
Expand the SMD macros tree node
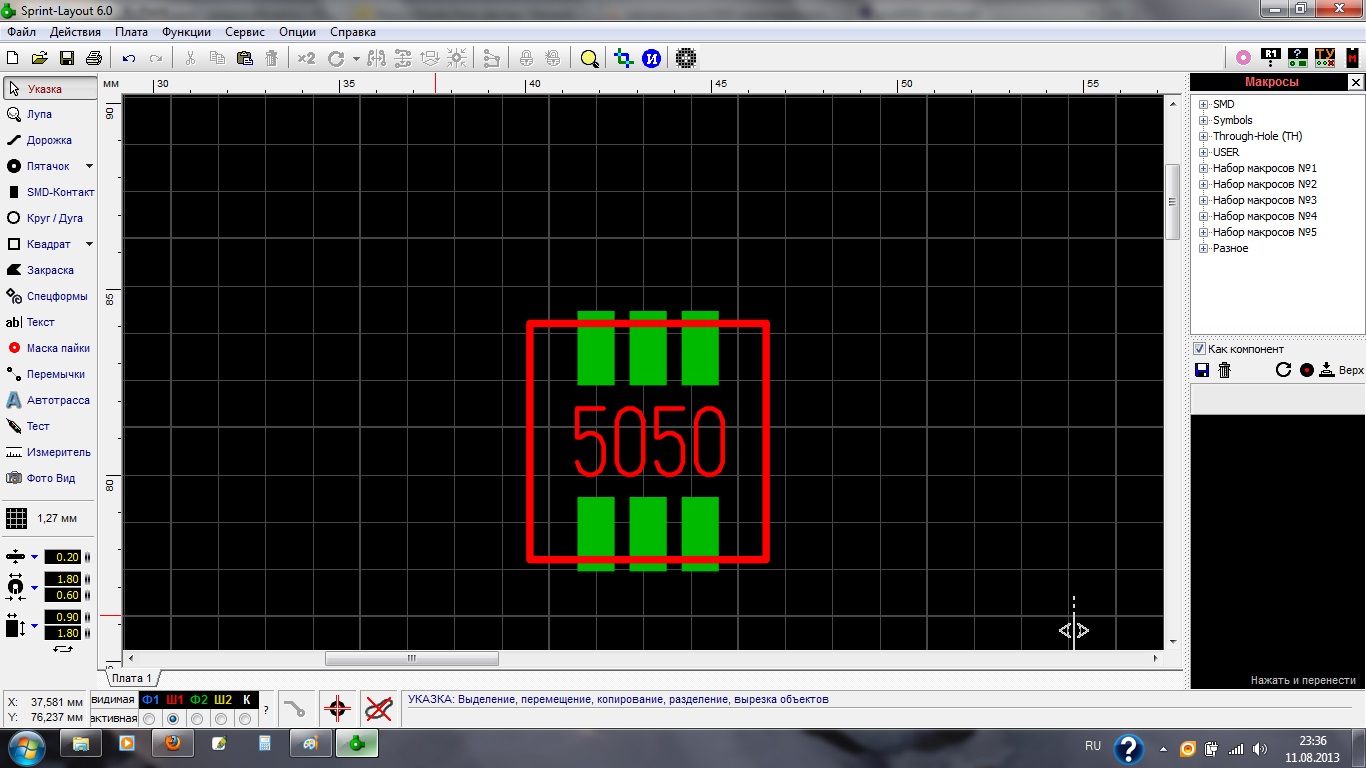coord(1204,104)
